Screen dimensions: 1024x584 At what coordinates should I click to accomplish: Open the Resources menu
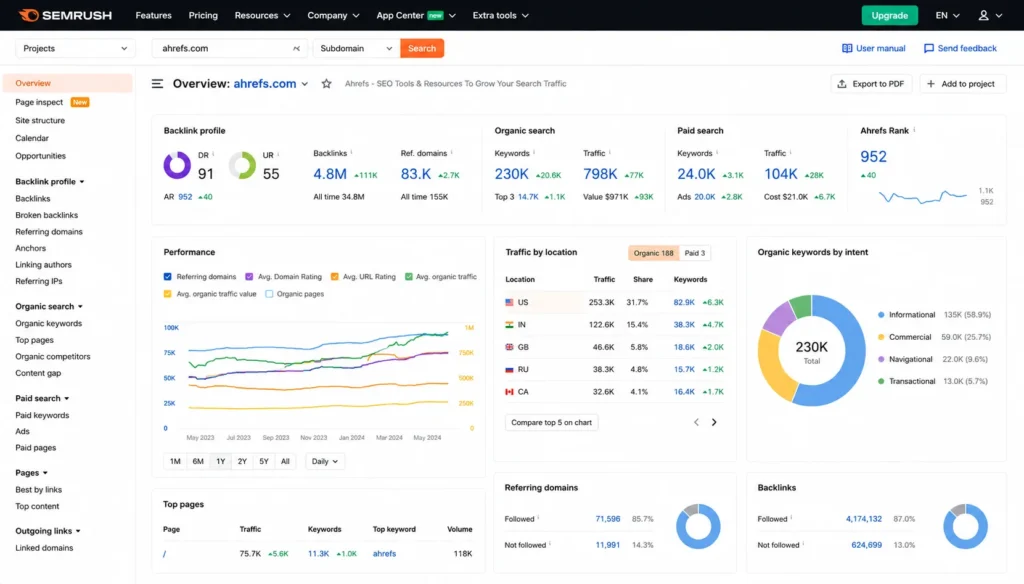pos(262,15)
